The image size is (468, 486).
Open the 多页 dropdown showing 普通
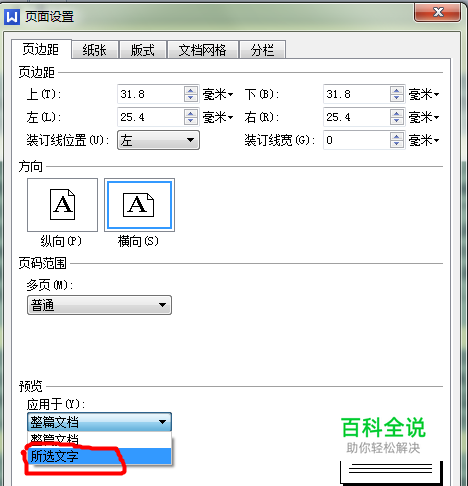point(99,305)
